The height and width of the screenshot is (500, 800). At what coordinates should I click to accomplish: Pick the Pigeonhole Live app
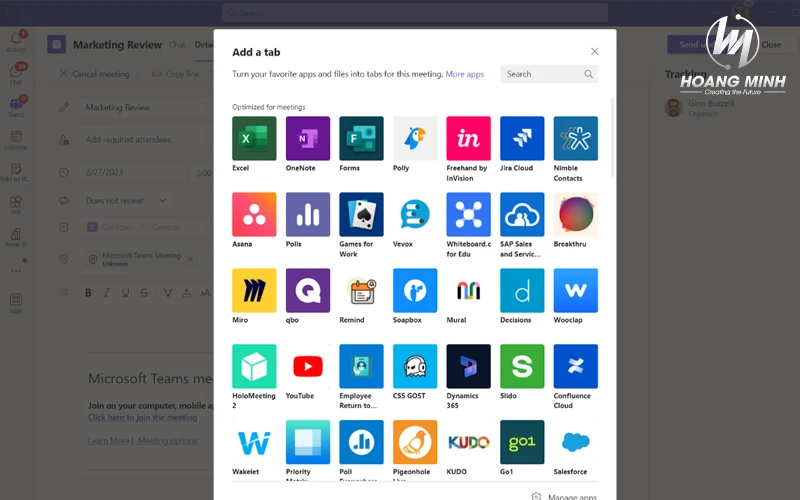[415, 442]
